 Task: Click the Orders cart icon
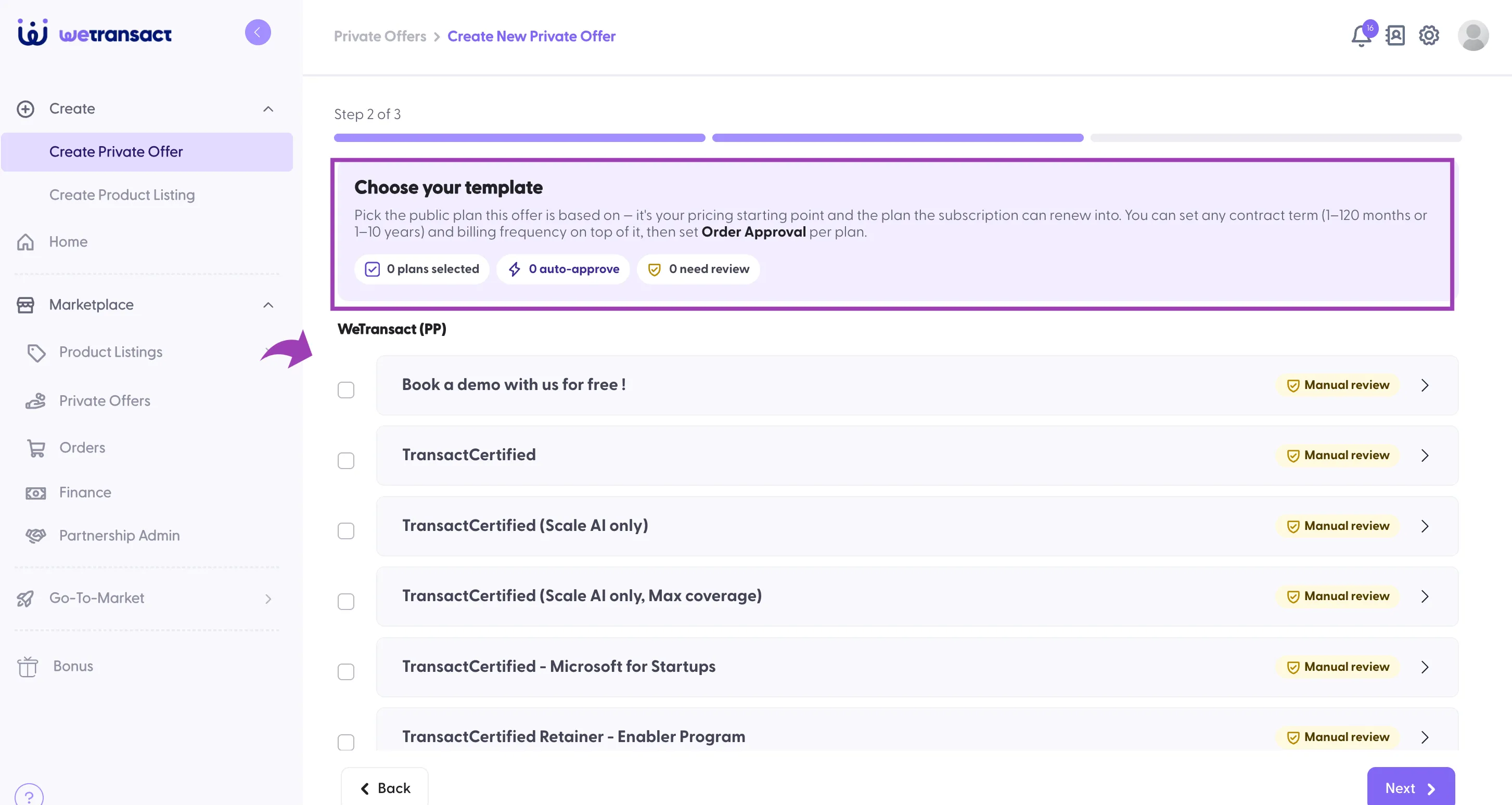pos(36,448)
